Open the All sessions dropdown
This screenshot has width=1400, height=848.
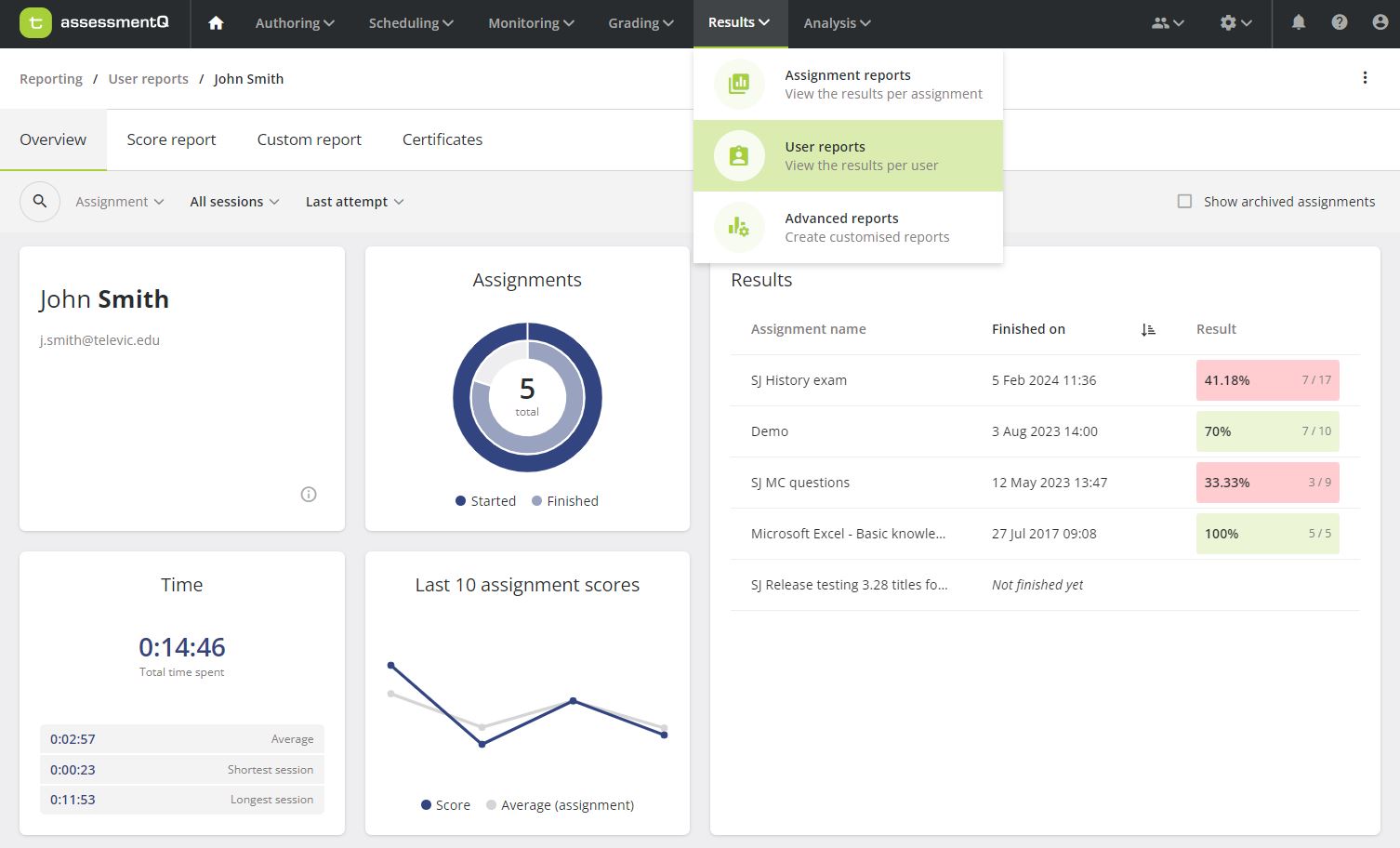(233, 201)
